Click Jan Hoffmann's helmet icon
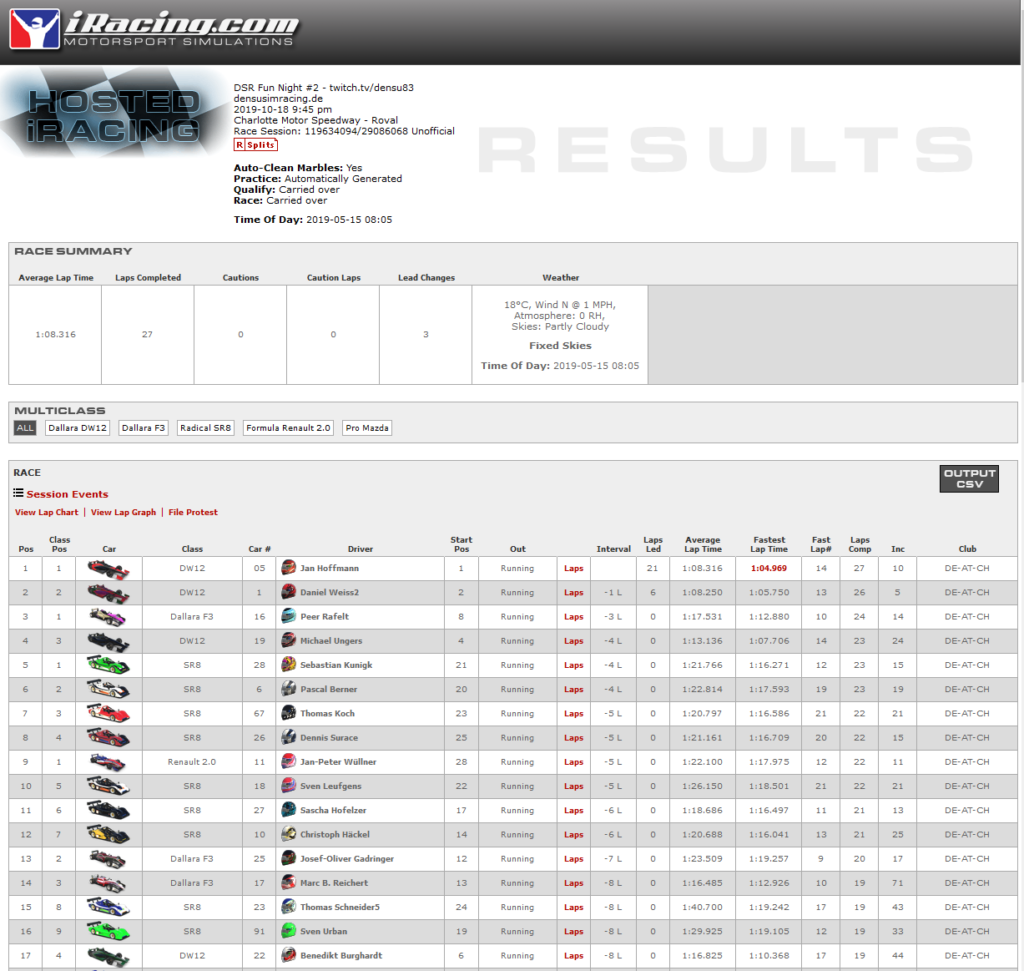 tap(289, 568)
